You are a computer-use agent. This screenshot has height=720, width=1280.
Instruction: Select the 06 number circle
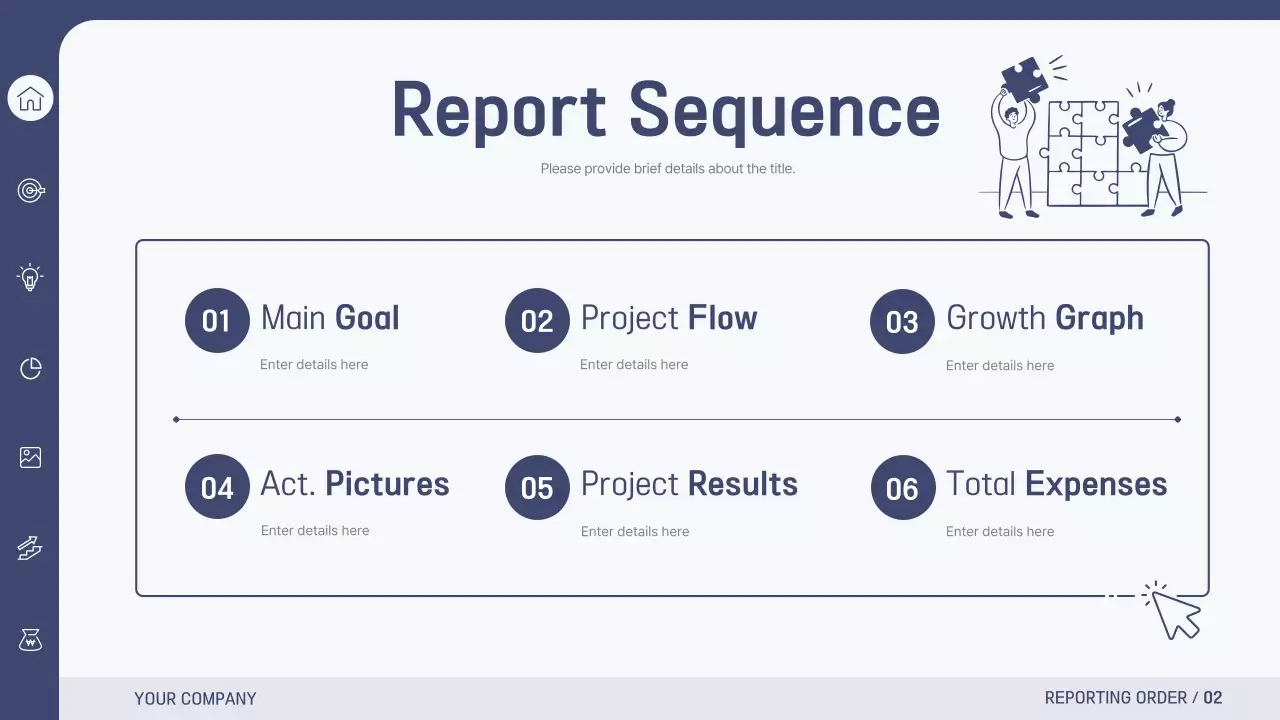[902, 487]
